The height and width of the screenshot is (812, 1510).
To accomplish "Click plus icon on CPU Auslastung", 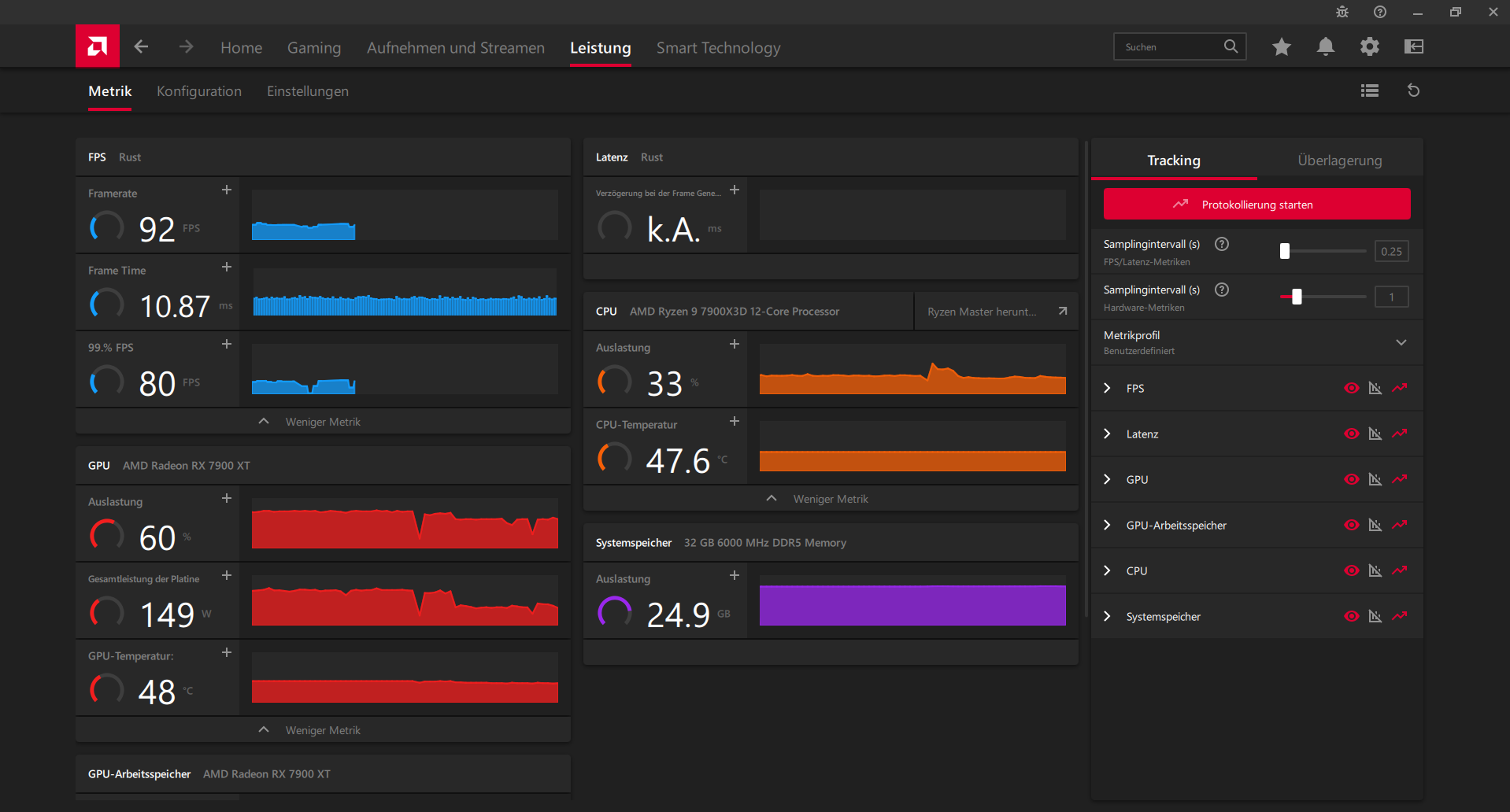I will (x=735, y=344).
